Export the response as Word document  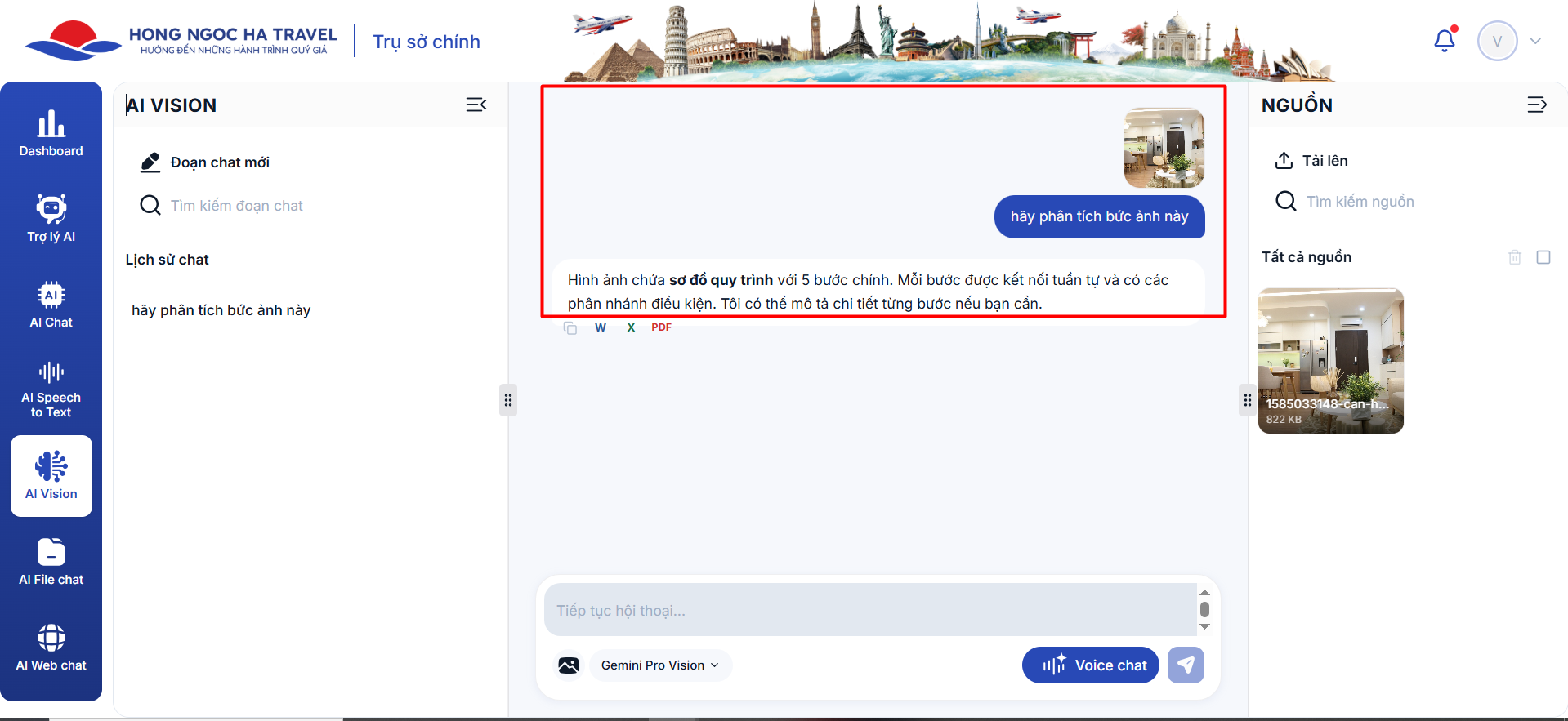(601, 327)
